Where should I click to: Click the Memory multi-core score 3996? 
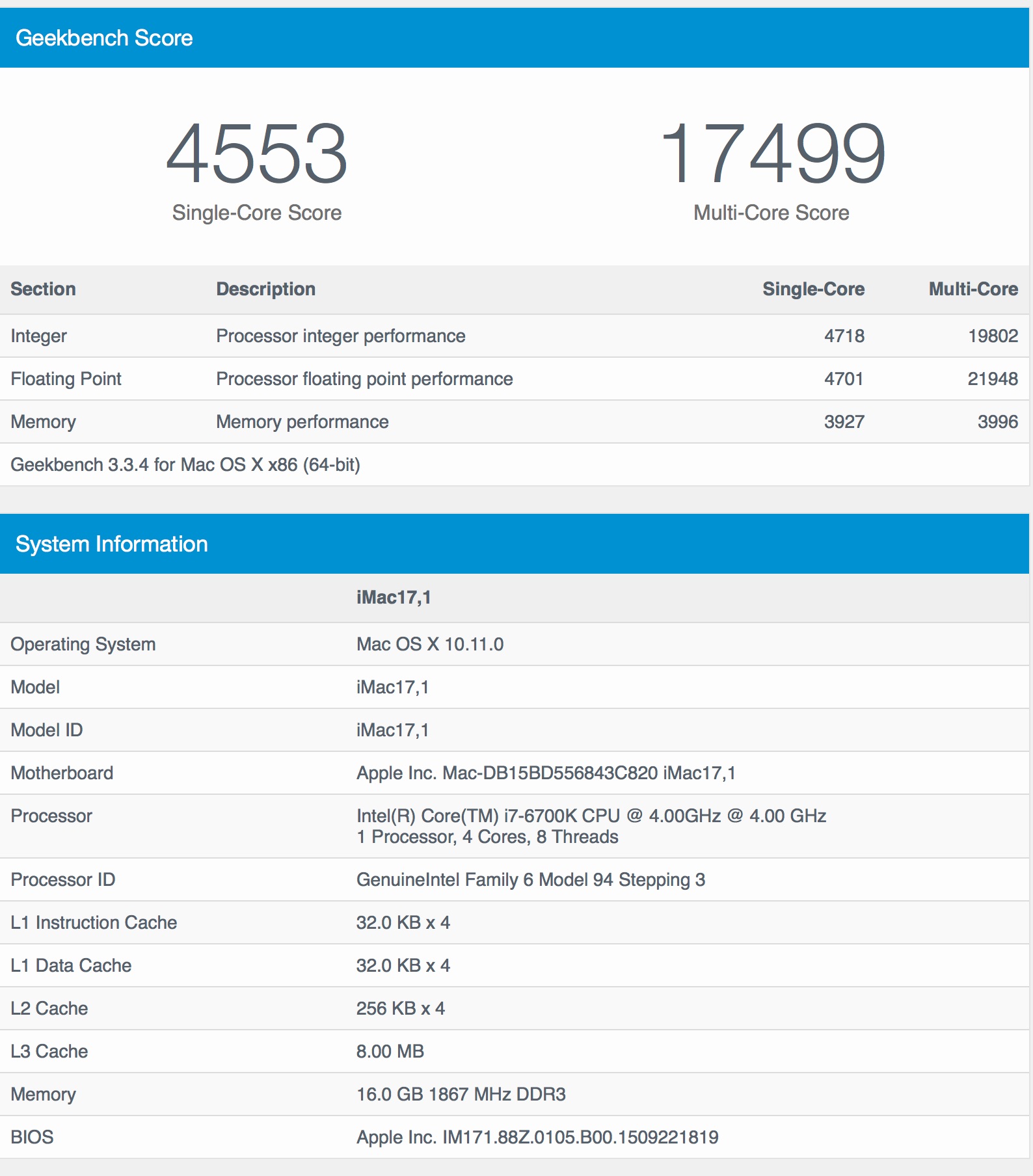[x=998, y=421]
